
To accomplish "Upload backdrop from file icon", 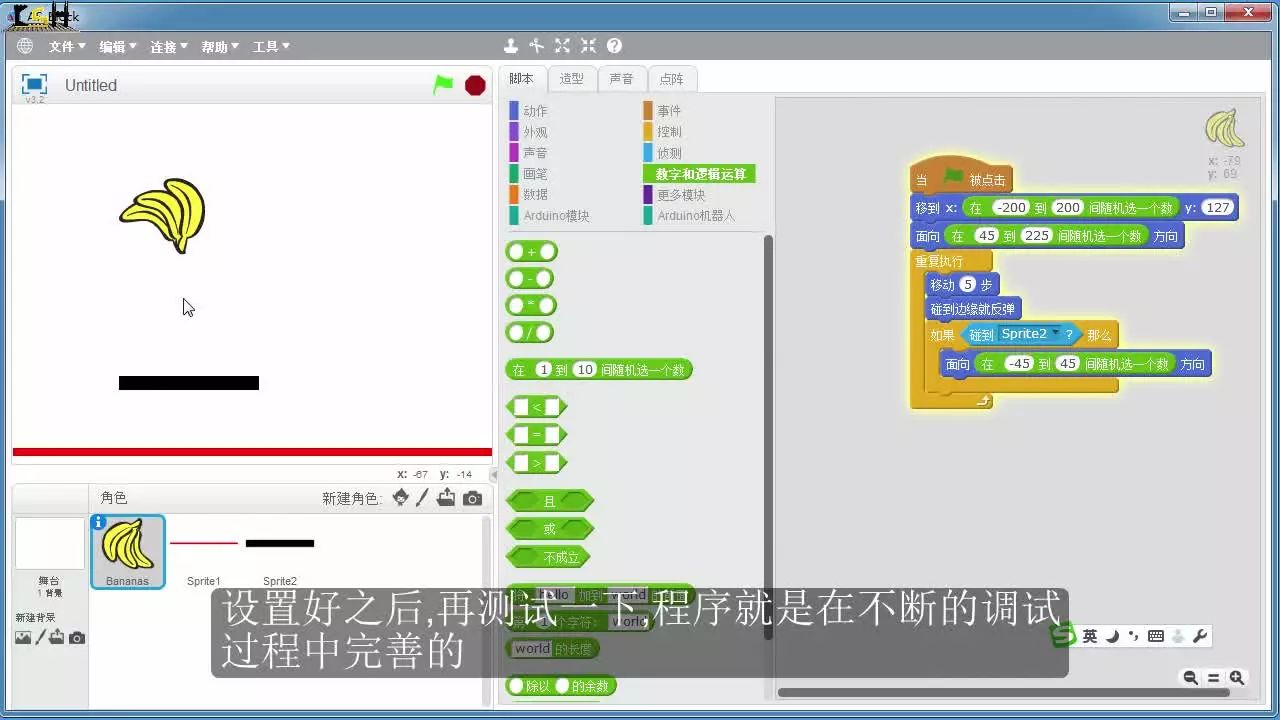I will click(x=57, y=638).
